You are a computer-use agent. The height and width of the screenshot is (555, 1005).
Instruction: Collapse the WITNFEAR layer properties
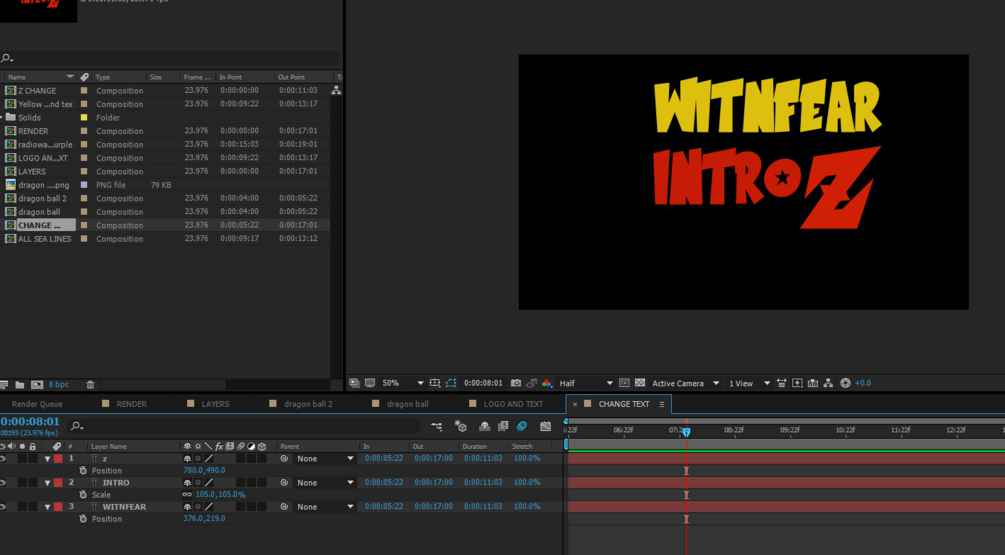click(x=47, y=507)
